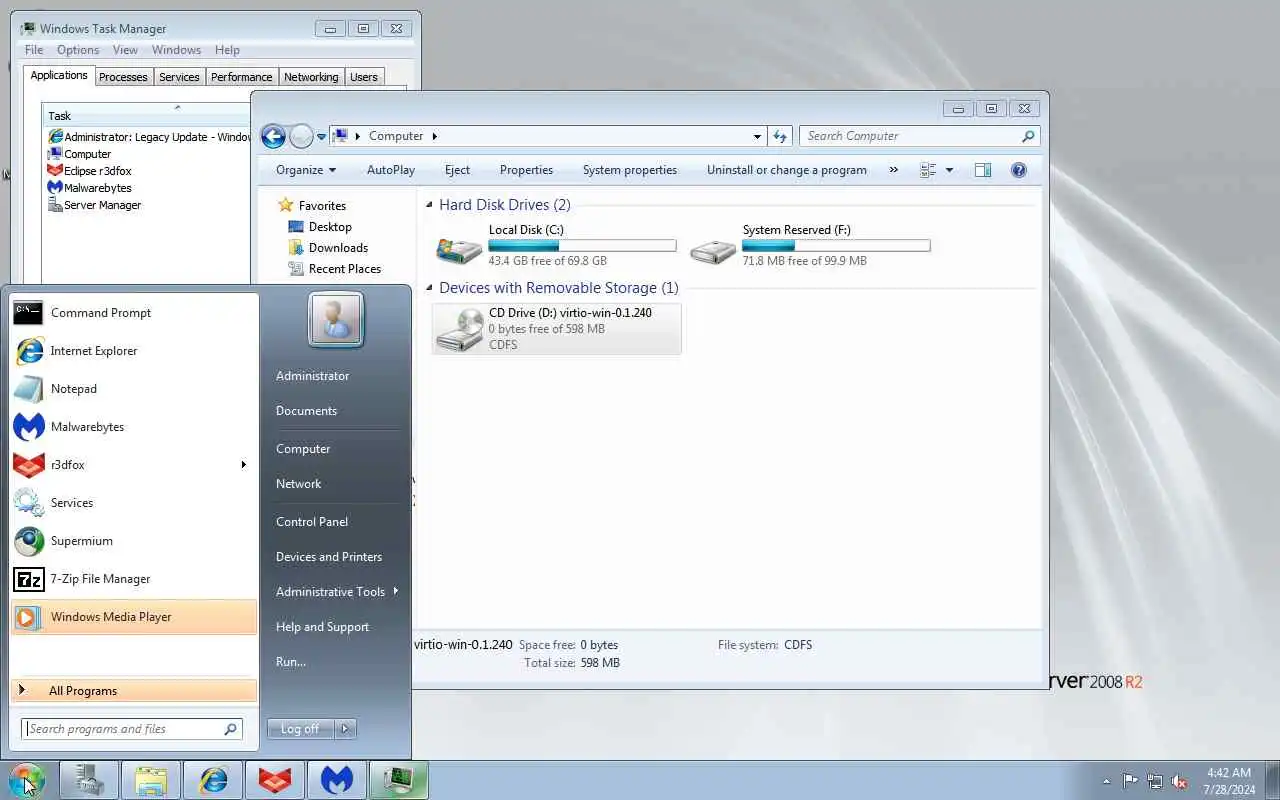Switch to Task Manager taskbar button
Image resolution: width=1280 pixels, height=800 pixels.
pos(399,780)
